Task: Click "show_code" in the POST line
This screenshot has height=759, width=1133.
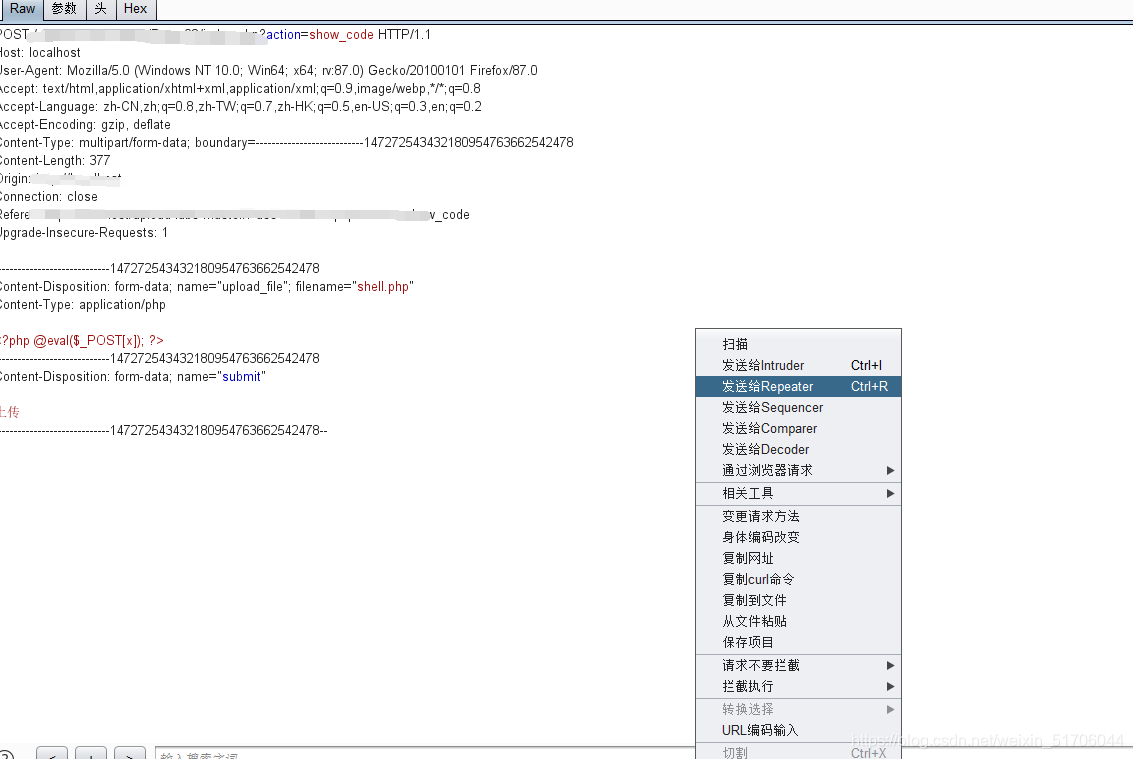Action: pyautogui.click(x=341, y=35)
